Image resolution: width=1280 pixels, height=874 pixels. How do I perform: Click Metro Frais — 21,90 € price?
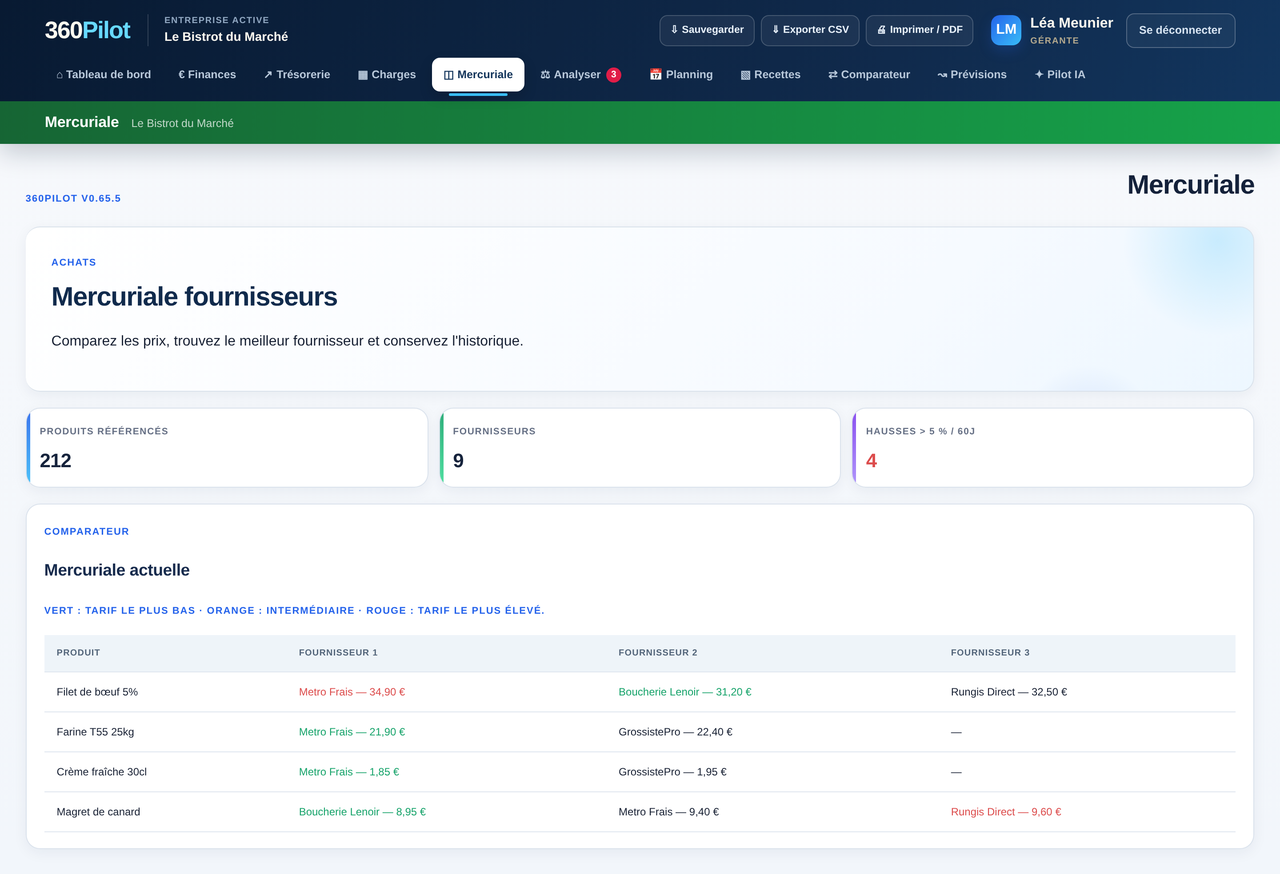tap(352, 732)
